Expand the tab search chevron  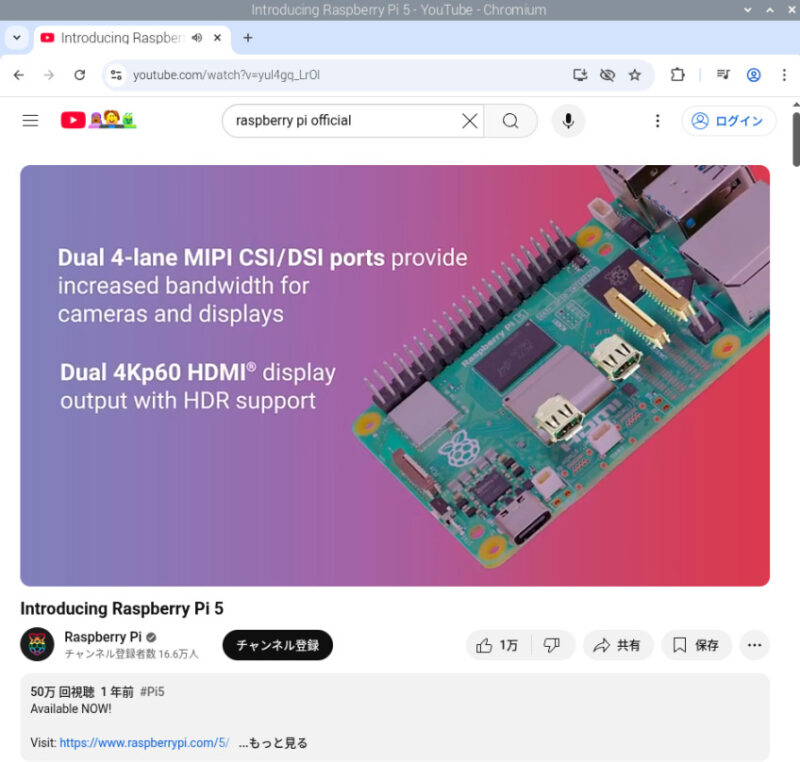click(x=17, y=38)
